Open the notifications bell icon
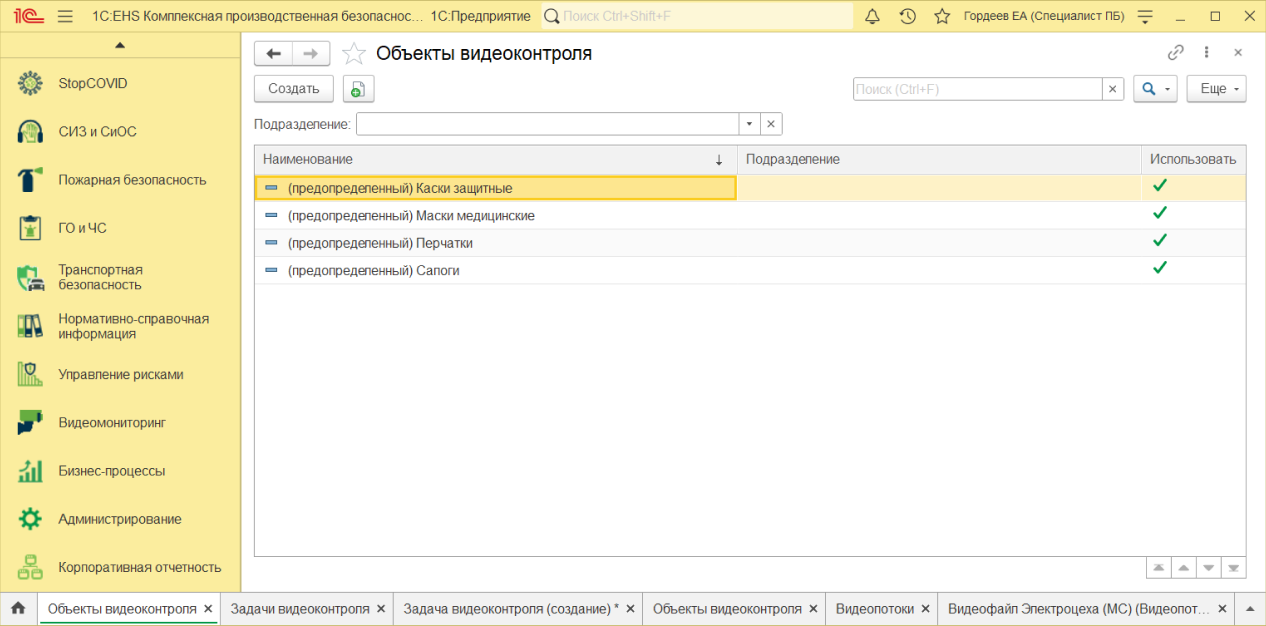Screen dimensions: 1266x626 (872, 16)
